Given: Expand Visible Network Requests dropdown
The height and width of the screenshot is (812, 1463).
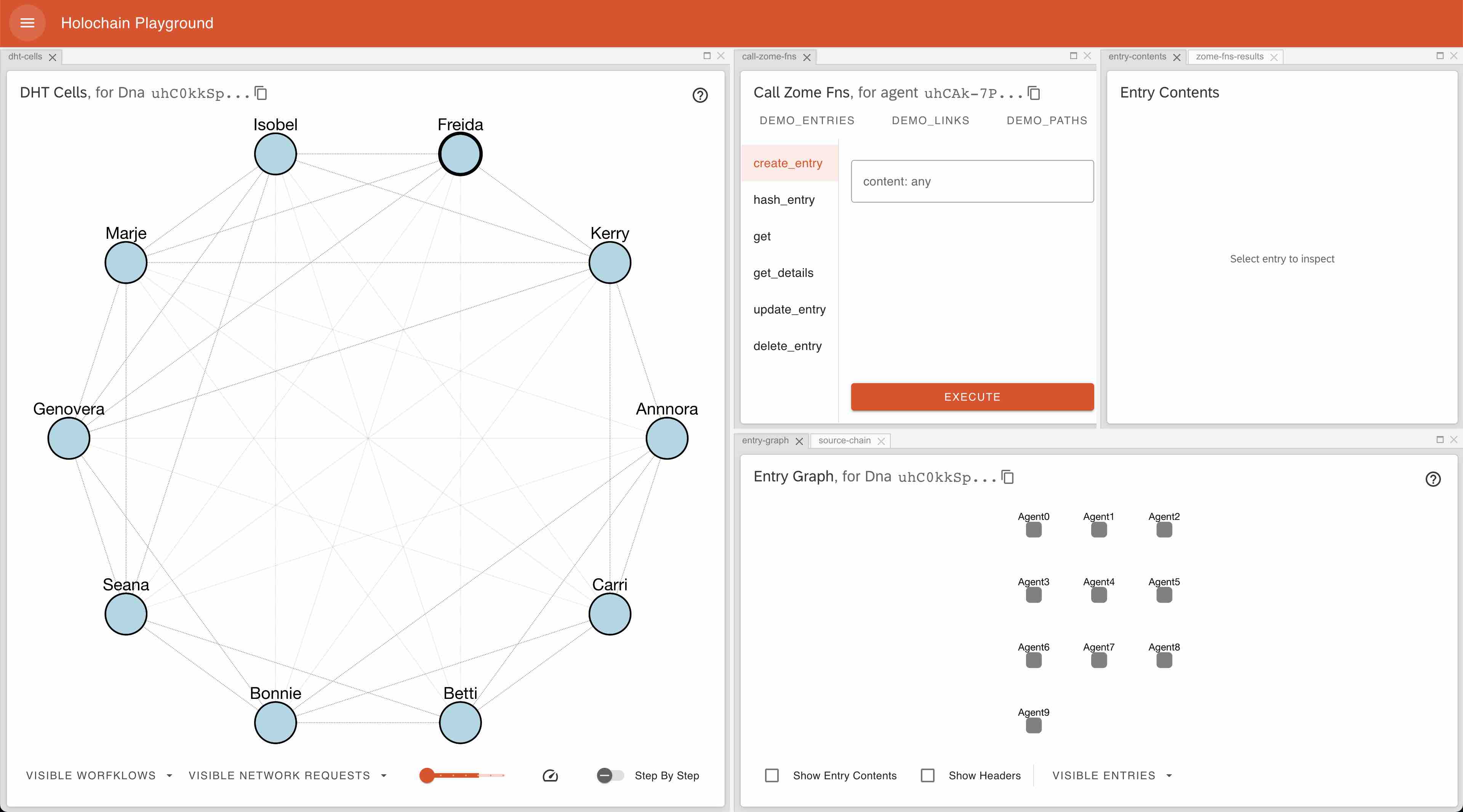Looking at the screenshot, I should coord(287,775).
